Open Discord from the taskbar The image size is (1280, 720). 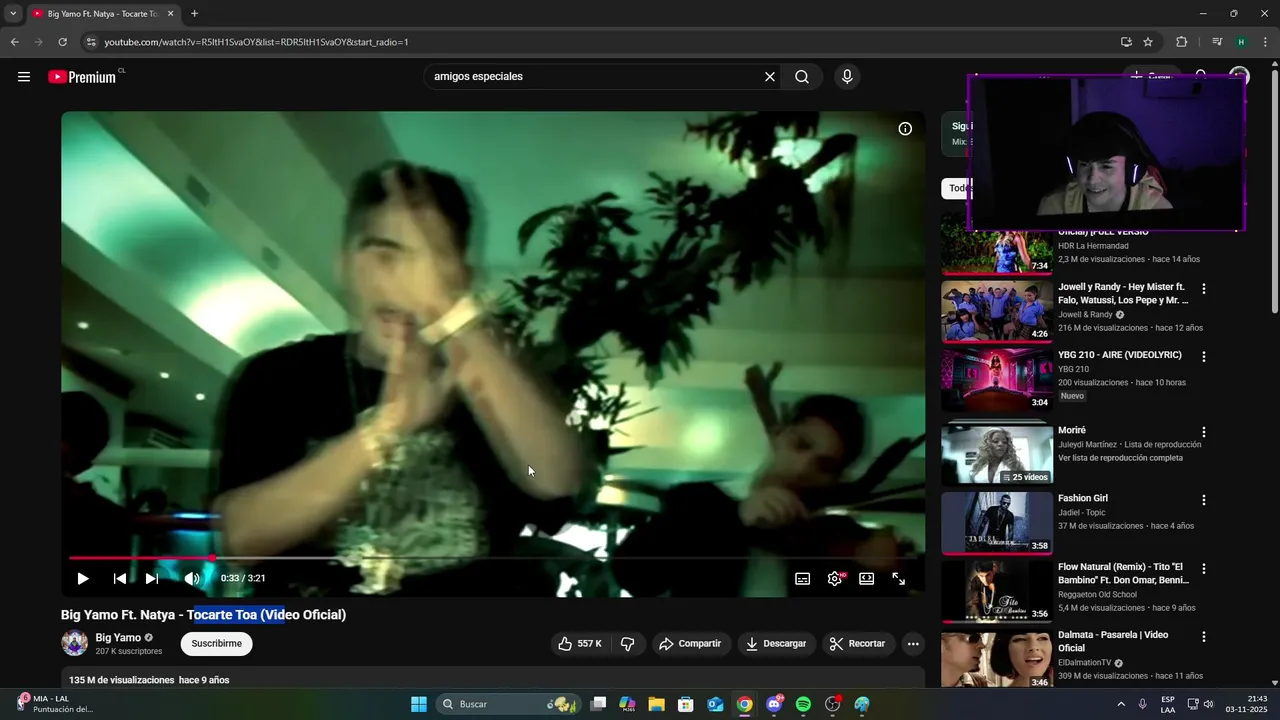point(774,704)
